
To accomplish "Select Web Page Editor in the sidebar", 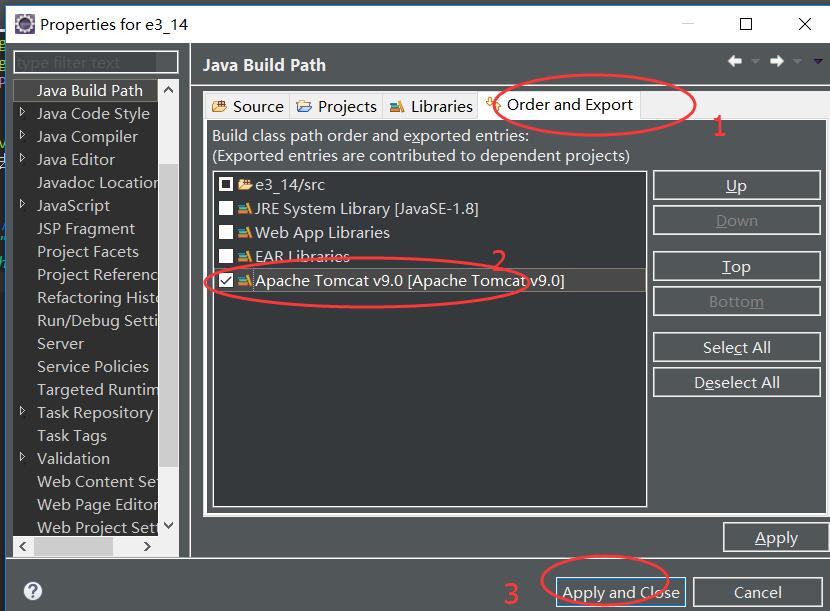I will click(x=97, y=505).
